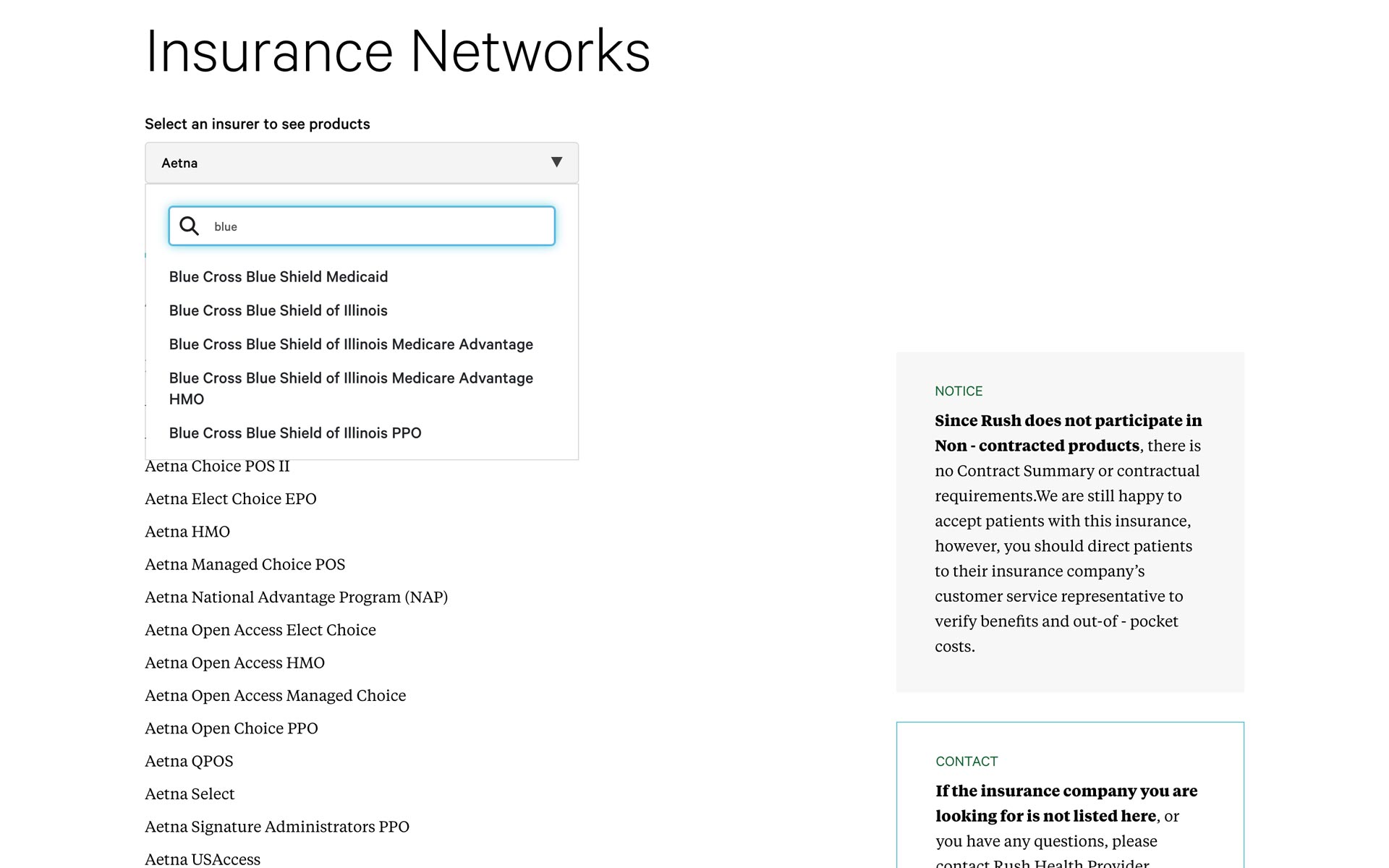
Task: Select Blue Cross Blue Shield of Illinois PPO
Action: click(295, 433)
